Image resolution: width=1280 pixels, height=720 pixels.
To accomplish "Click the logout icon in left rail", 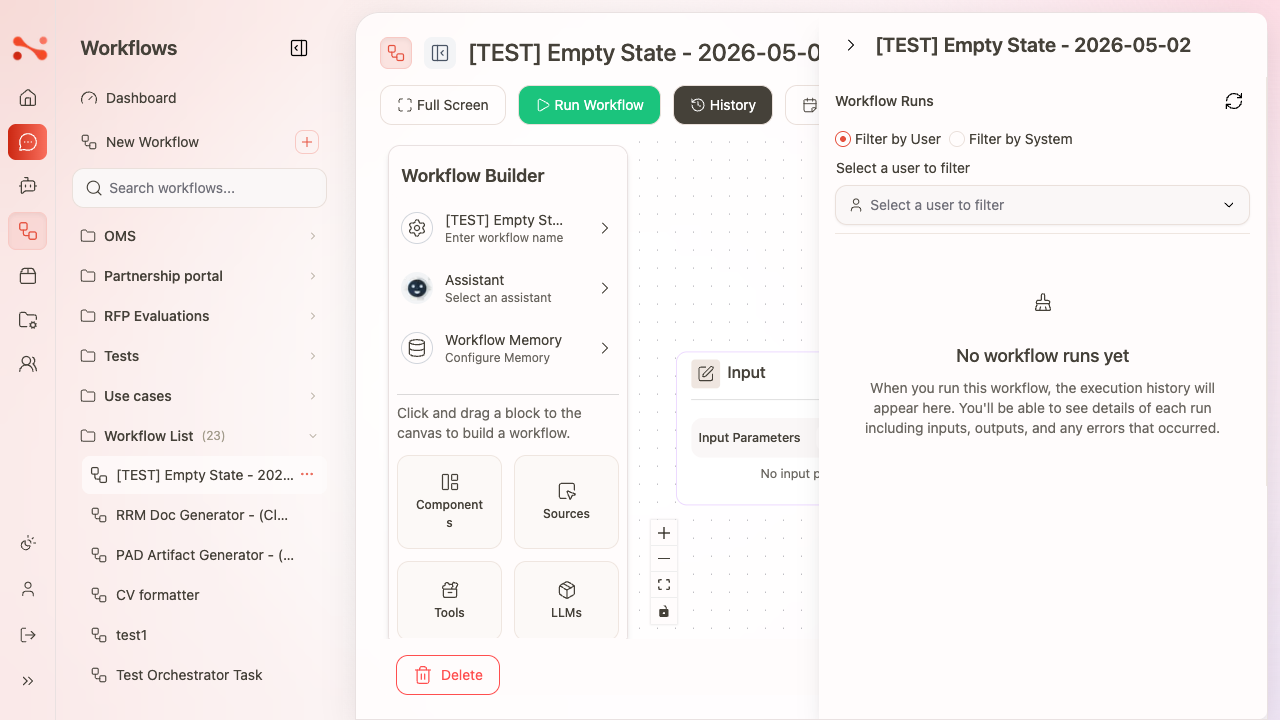I will [x=28, y=635].
